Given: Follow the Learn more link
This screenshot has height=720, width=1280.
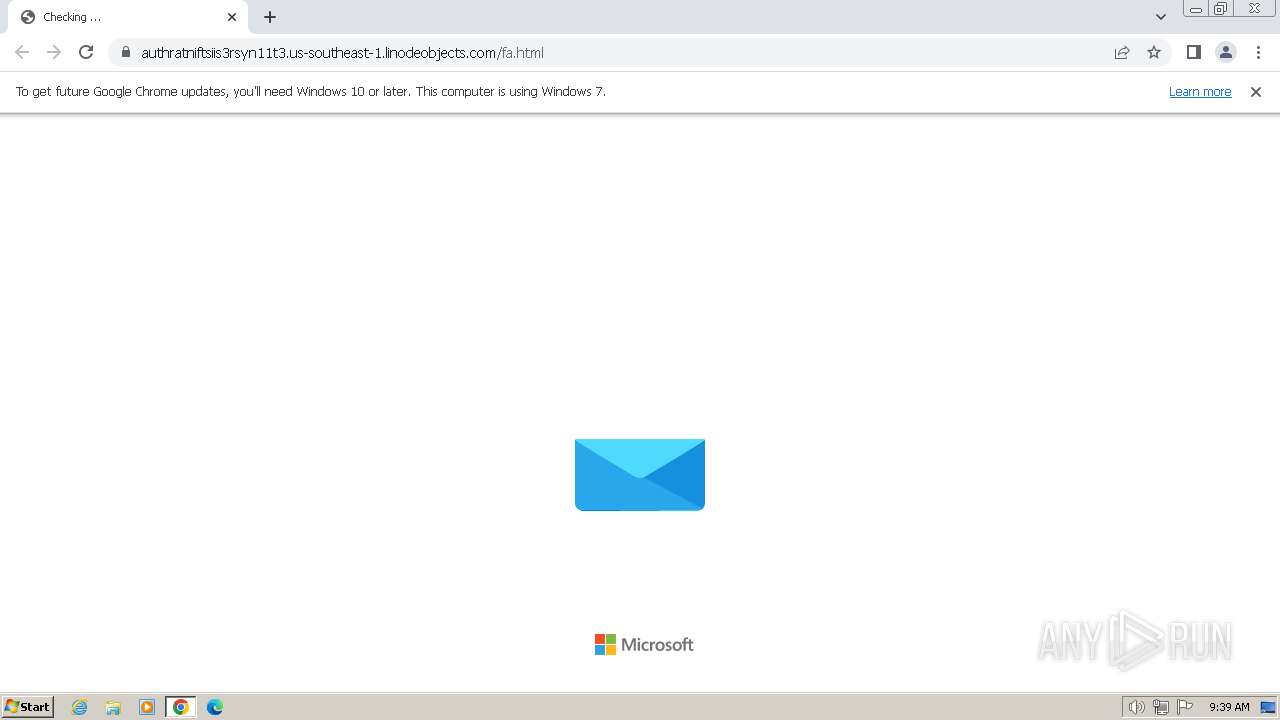Looking at the screenshot, I should [1200, 91].
